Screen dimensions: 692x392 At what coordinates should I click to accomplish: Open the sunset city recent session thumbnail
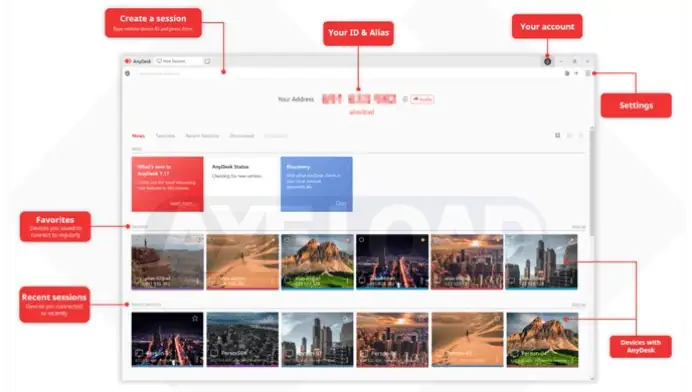pyautogui.click(x=392, y=339)
